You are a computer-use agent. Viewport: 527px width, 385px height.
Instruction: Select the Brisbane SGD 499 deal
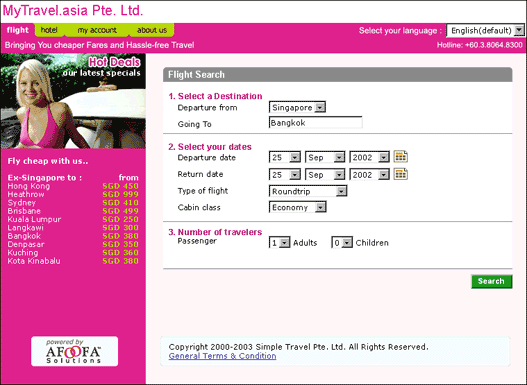[73, 211]
